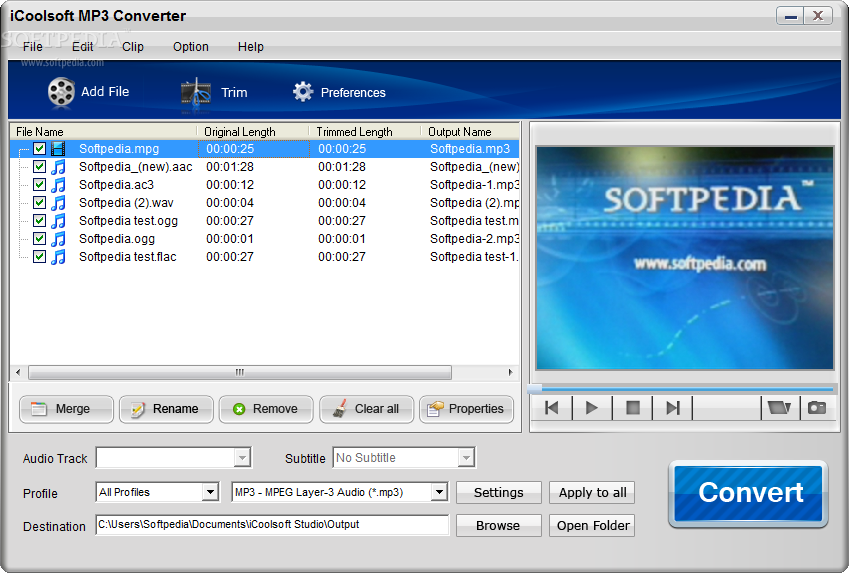Screen dimensions: 849x573
Task: Click the film icon beside Softpedia.mpg
Action: (58, 148)
